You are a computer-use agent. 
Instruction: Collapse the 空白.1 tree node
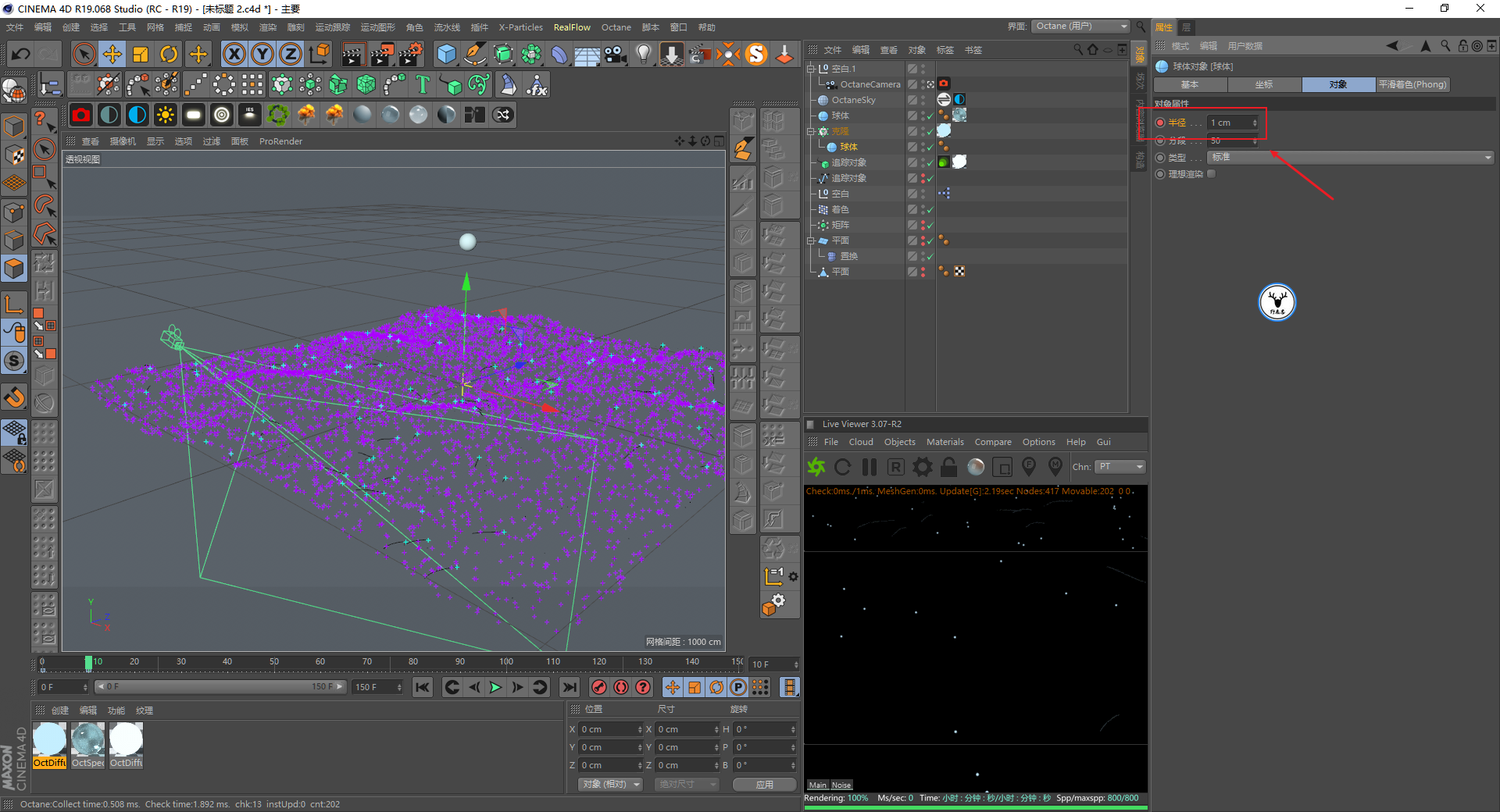pos(810,69)
